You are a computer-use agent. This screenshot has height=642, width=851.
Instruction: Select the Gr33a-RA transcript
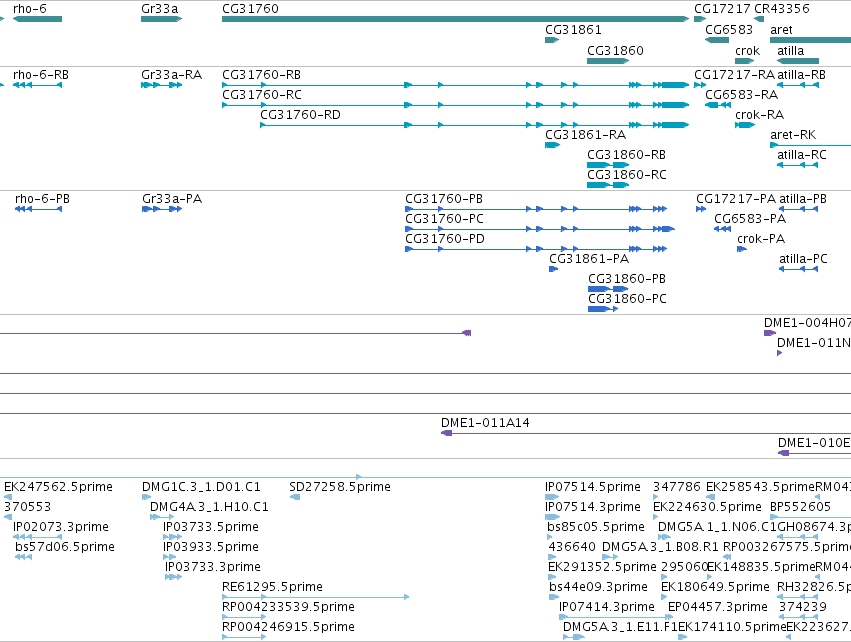161,85
